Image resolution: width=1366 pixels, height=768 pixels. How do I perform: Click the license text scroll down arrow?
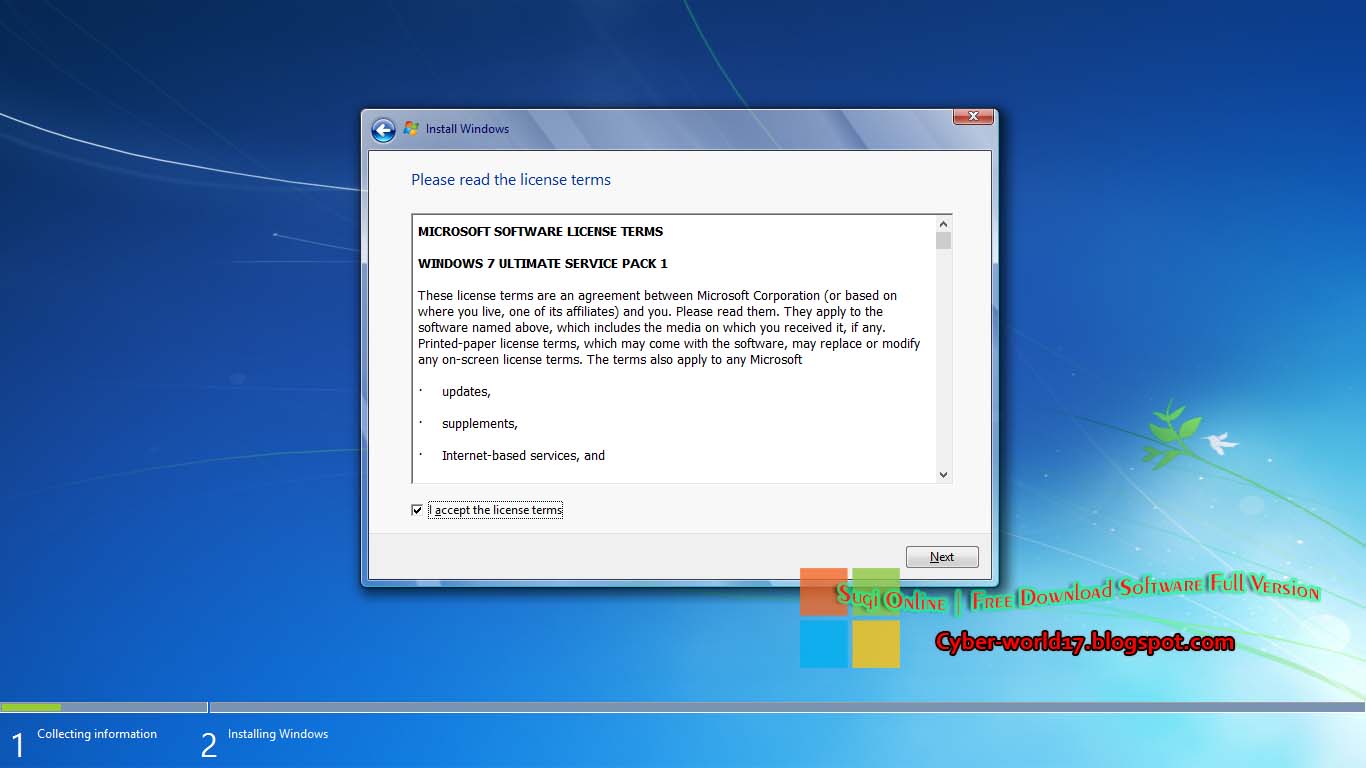(943, 475)
